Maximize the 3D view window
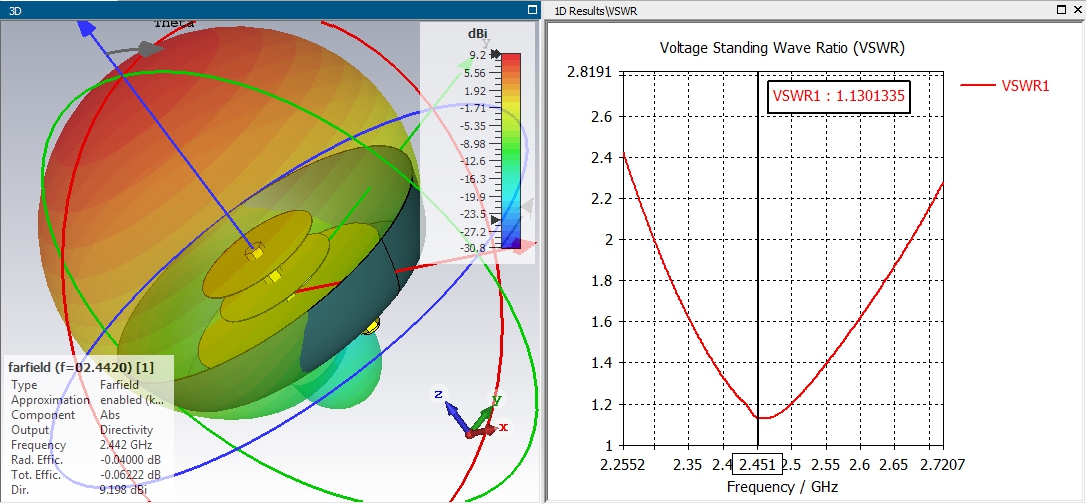This screenshot has width=1086, height=504. 532,10
